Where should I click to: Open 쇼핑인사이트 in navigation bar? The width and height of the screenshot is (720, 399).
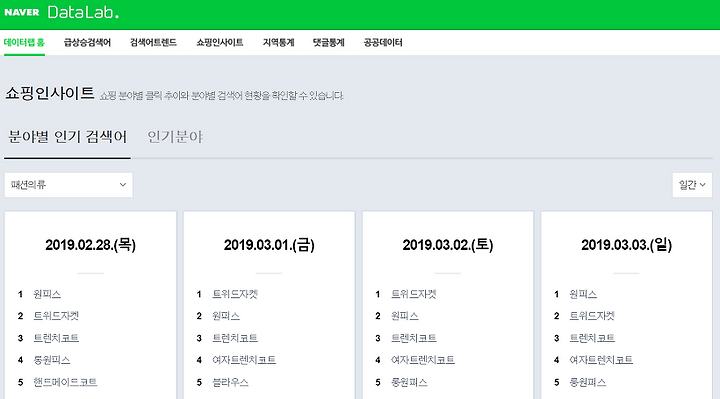(220, 42)
